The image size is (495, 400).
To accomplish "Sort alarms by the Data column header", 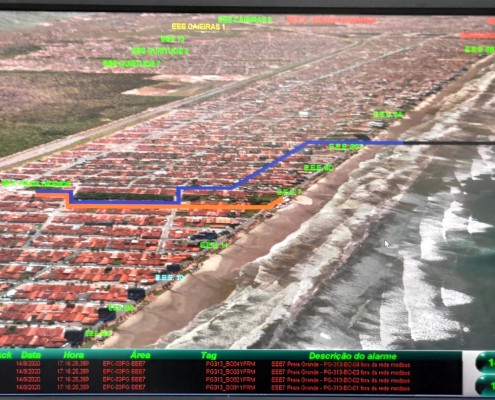I will pos(31,355).
